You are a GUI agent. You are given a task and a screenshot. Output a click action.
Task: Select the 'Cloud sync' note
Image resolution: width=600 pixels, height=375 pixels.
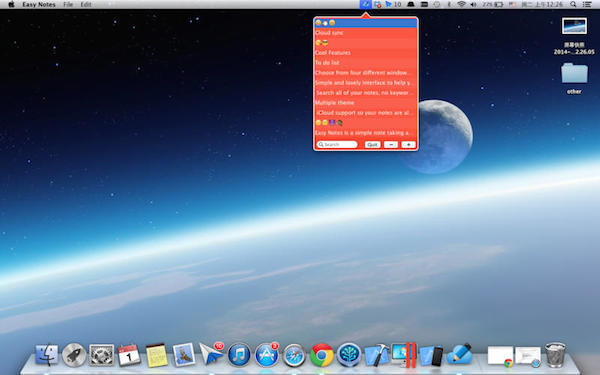click(x=365, y=33)
